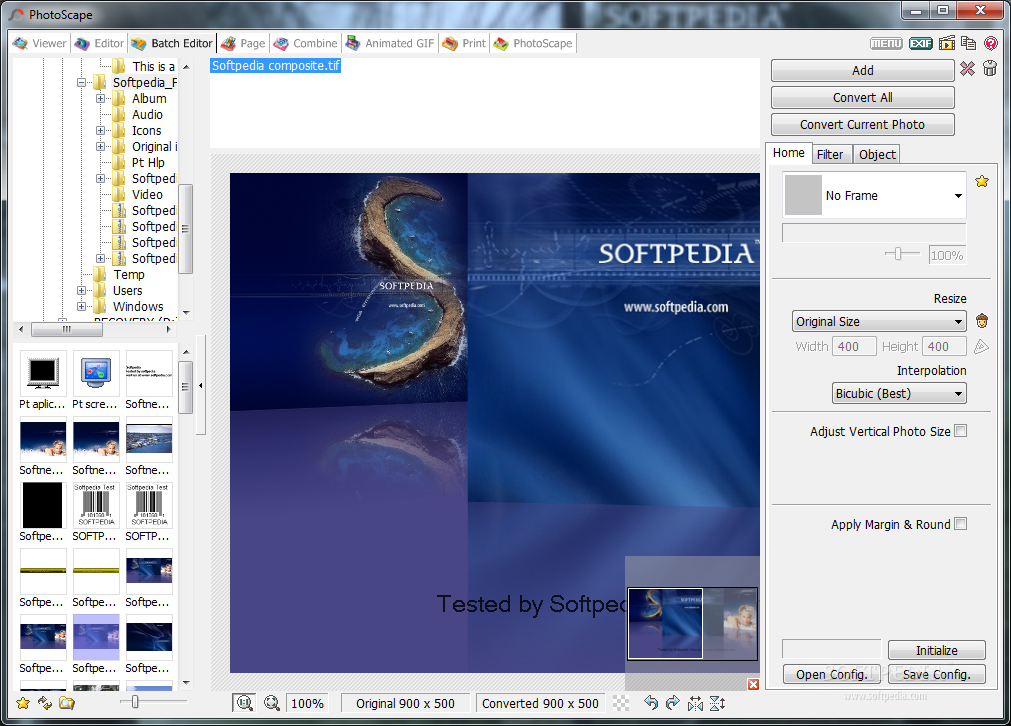Click the triangle icon beside Height field
Screen dimensions: 1011x726
coord(981,346)
